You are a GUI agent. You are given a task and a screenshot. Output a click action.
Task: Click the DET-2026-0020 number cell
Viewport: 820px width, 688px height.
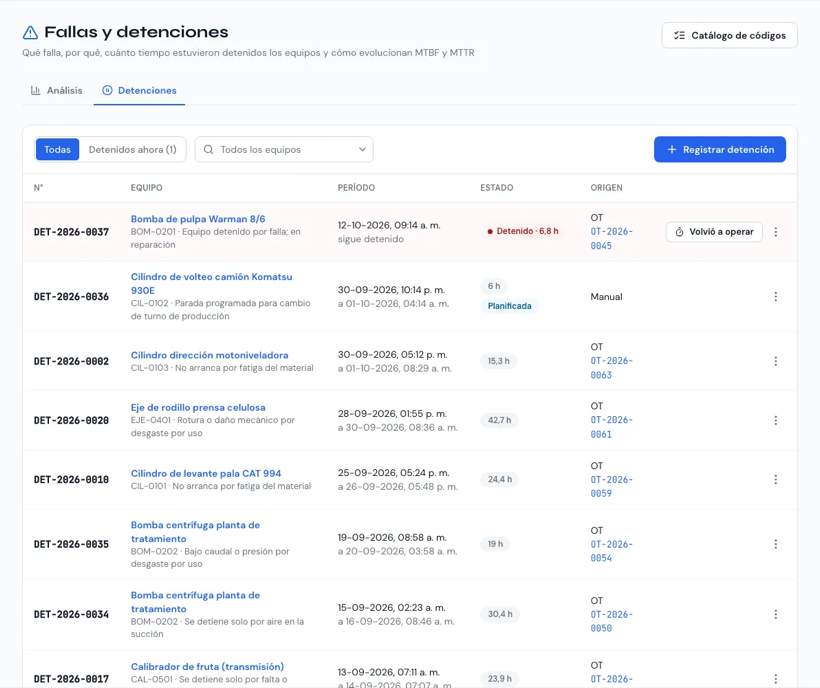coord(71,420)
